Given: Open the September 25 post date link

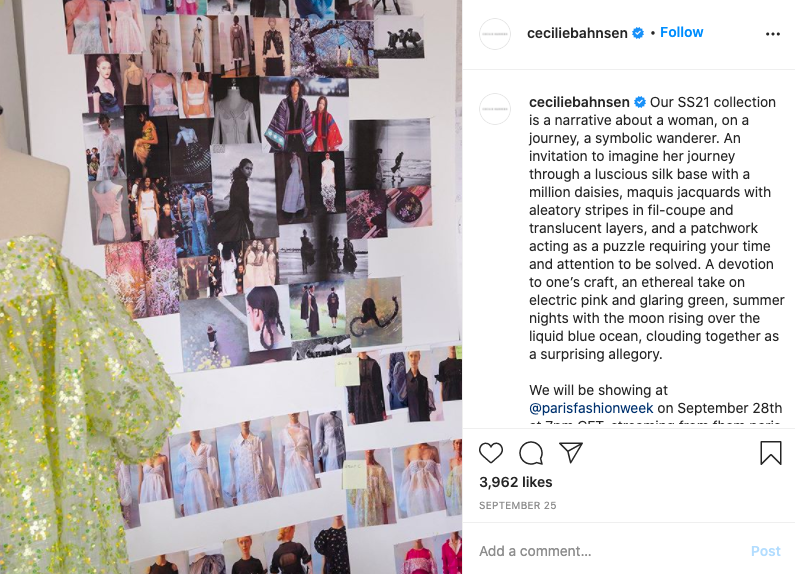Looking at the screenshot, I should (x=518, y=506).
